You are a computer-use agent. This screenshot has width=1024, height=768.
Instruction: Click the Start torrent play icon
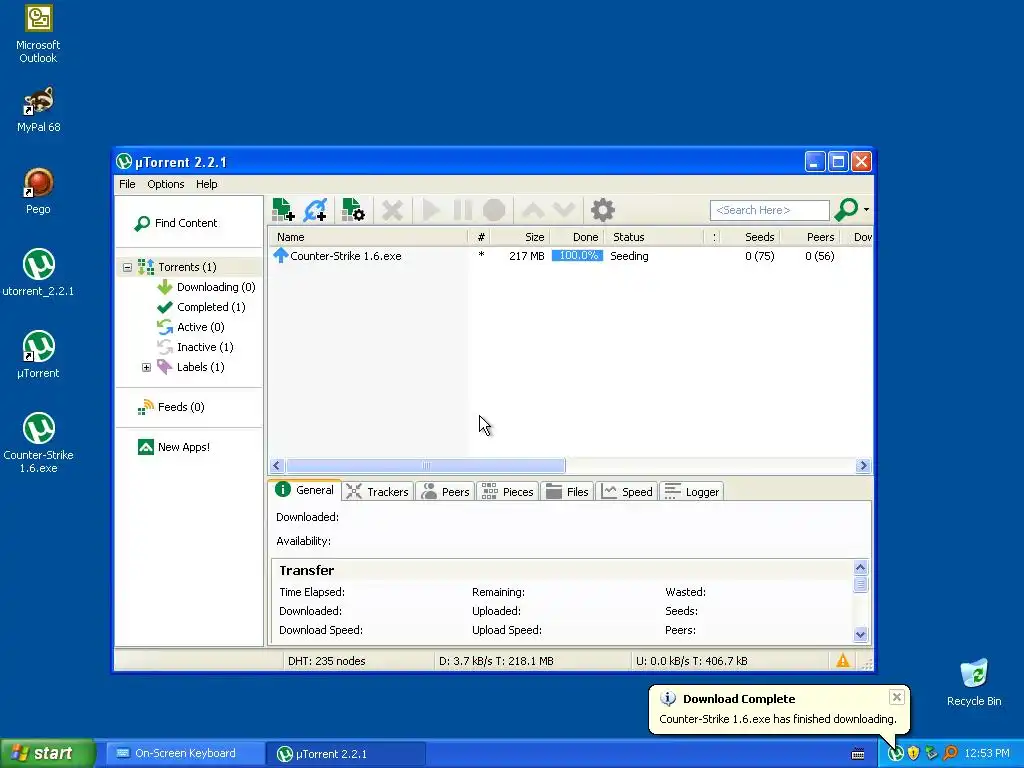point(430,210)
